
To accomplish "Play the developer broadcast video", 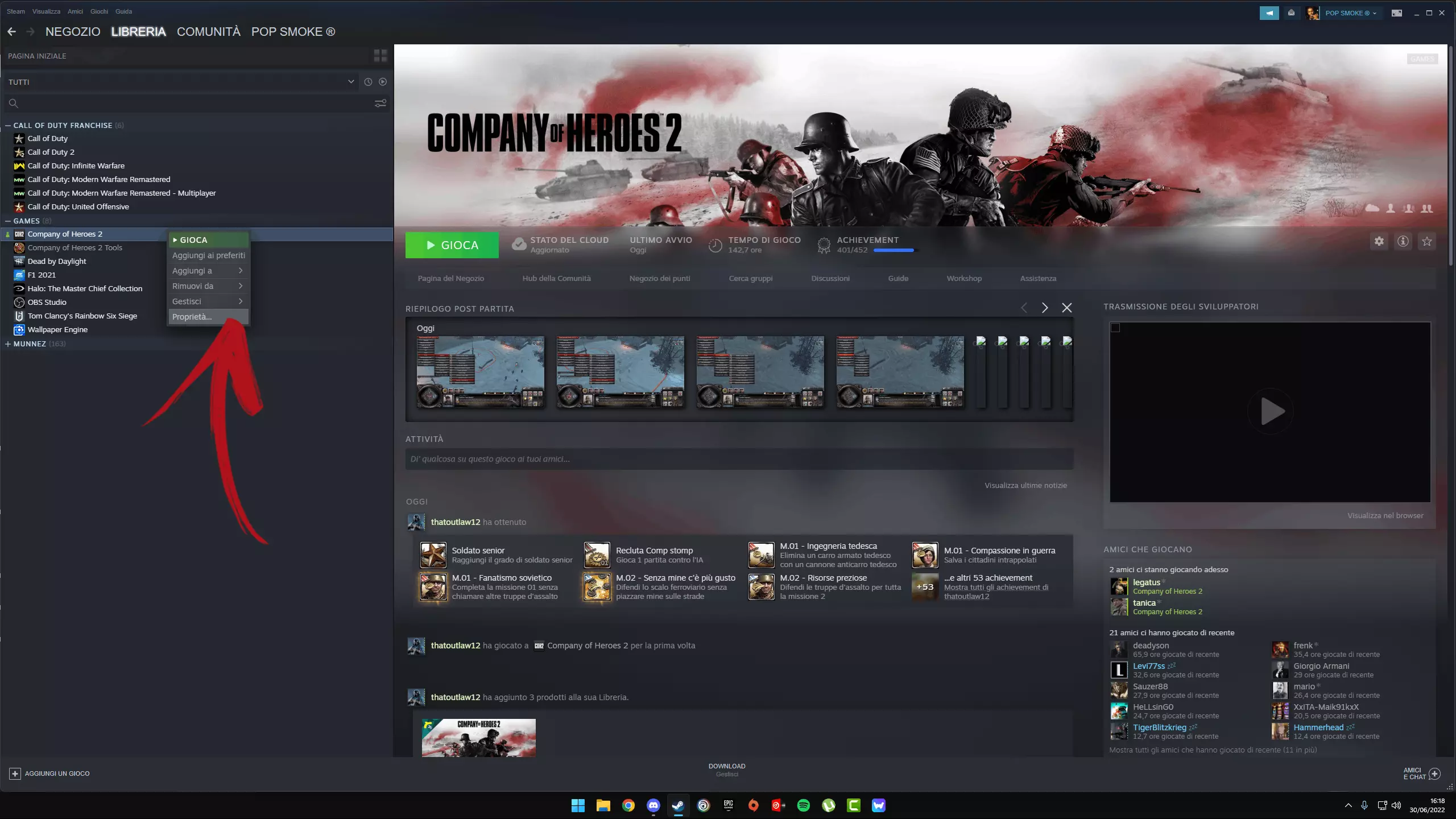I will 1270,411.
